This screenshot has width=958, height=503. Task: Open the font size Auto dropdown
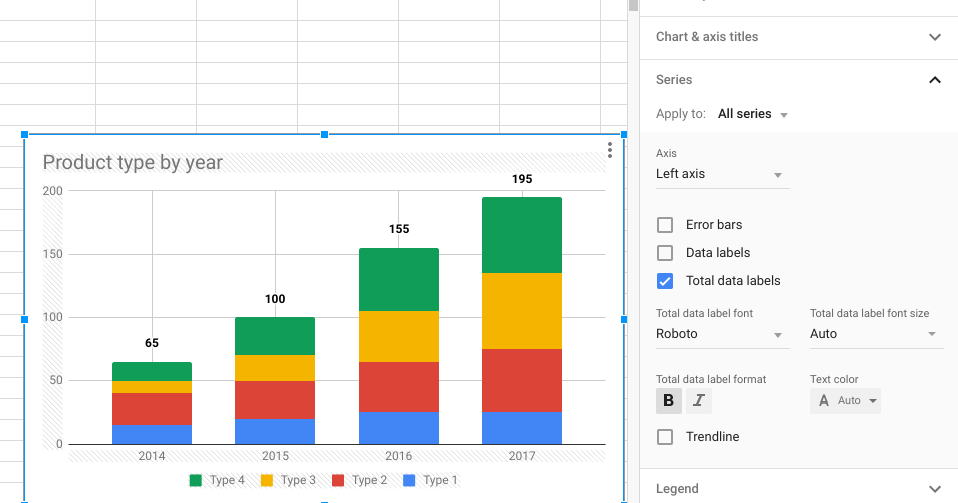(x=875, y=334)
